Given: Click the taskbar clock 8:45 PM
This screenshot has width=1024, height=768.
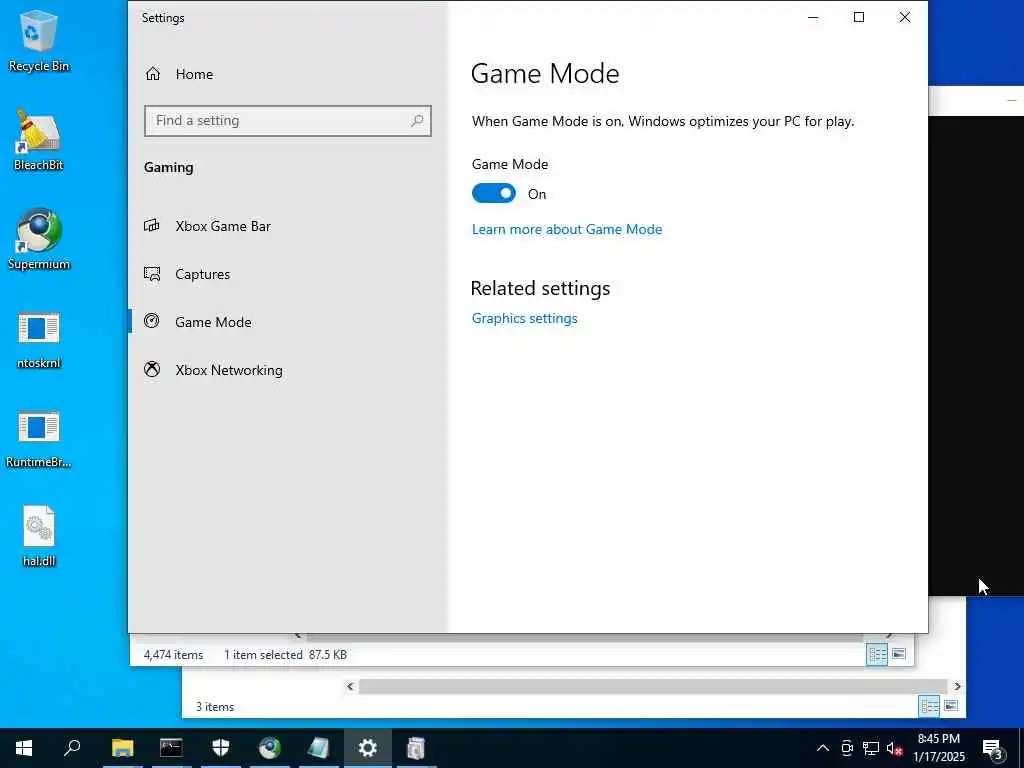Looking at the screenshot, I should pyautogui.click(x=938, y=739).
